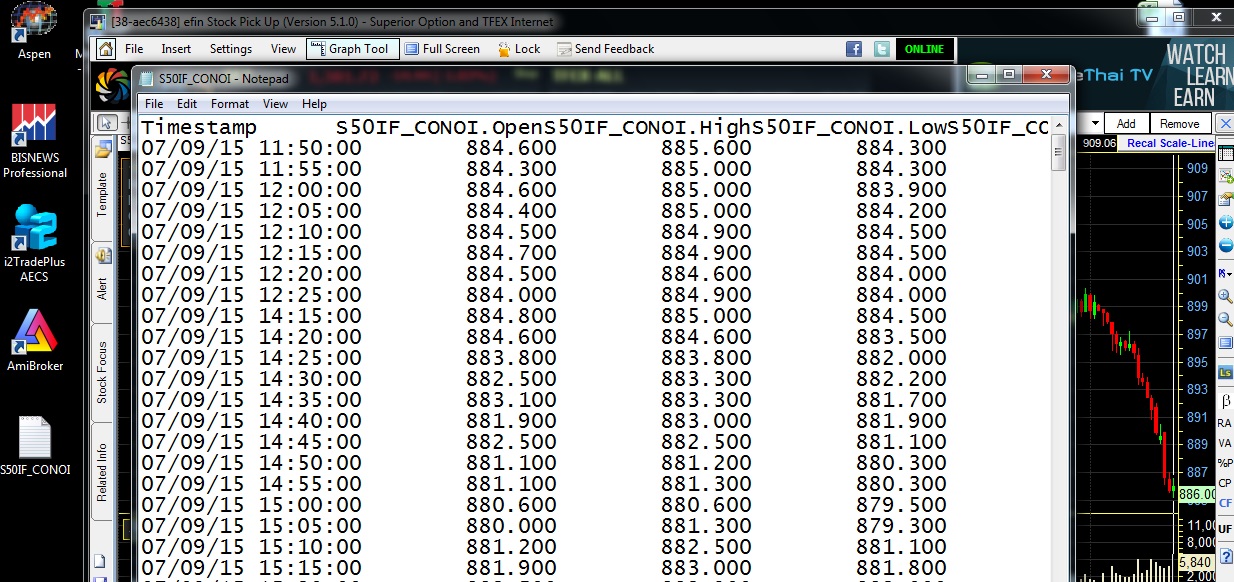Click the RA tool on chart toolbar
Viewport: 1234px width, 582px height.
pos(1225,423)
